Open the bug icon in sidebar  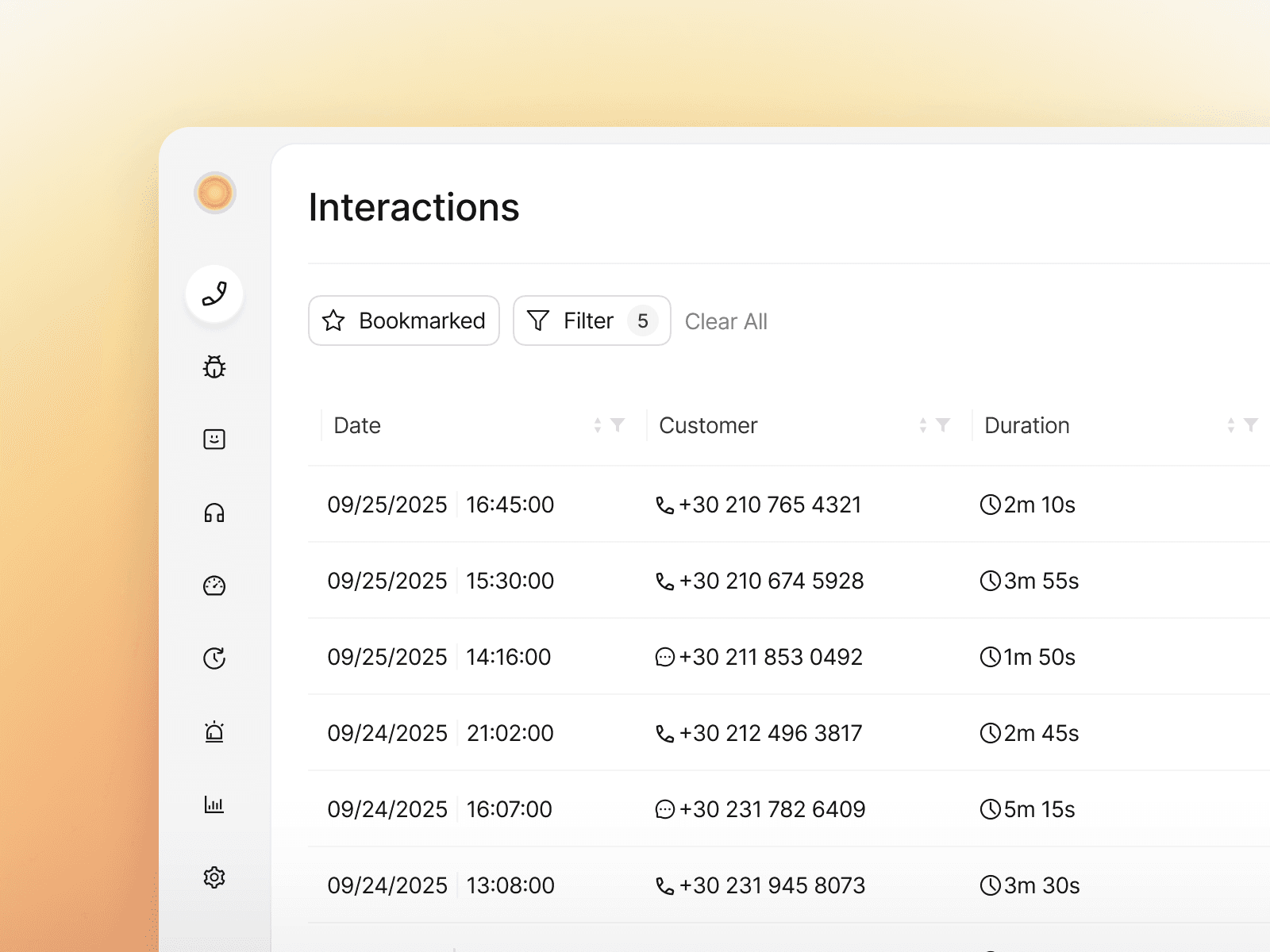click(214, 367)
